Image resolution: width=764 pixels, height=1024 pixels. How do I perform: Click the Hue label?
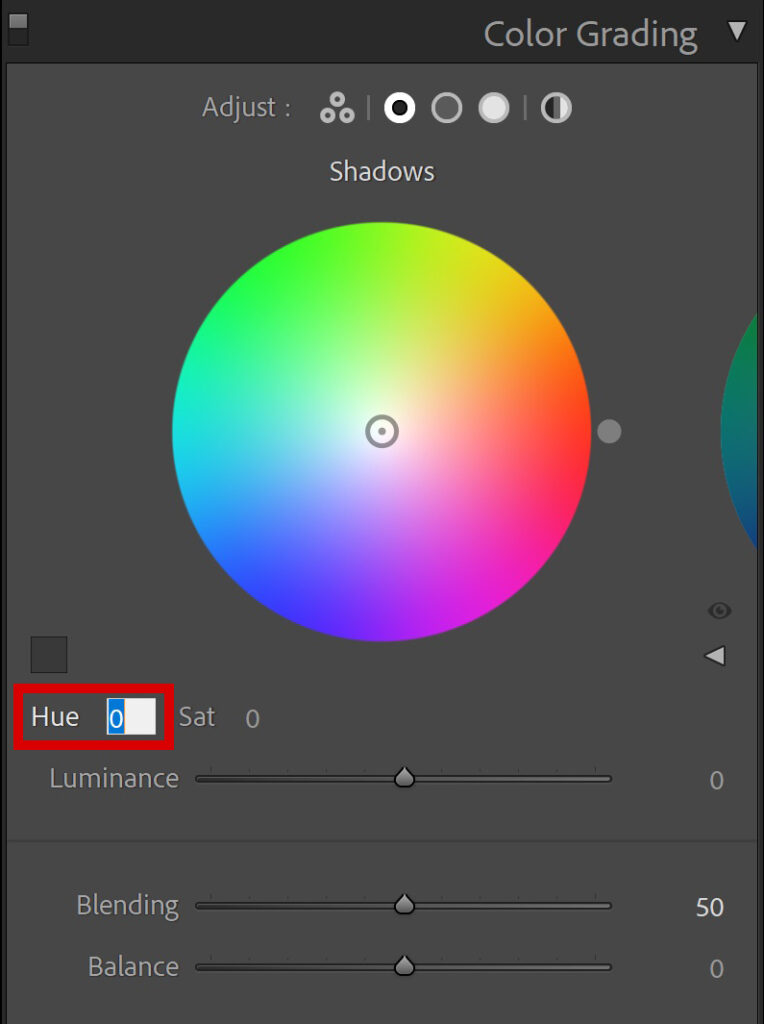pos(55,716)
